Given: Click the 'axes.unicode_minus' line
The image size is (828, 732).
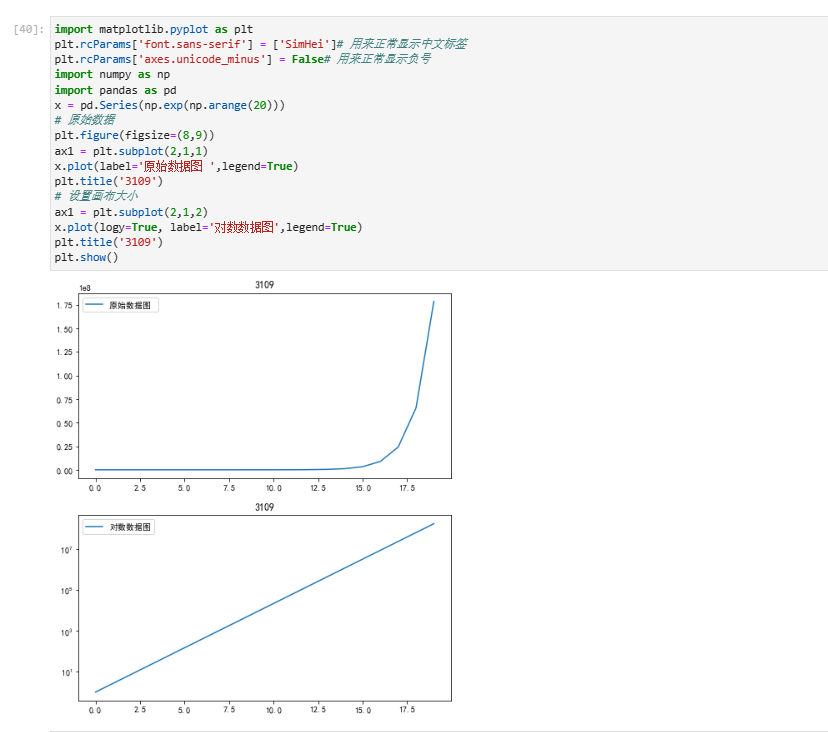Looking at the screenshot, I should coord(242,59).
